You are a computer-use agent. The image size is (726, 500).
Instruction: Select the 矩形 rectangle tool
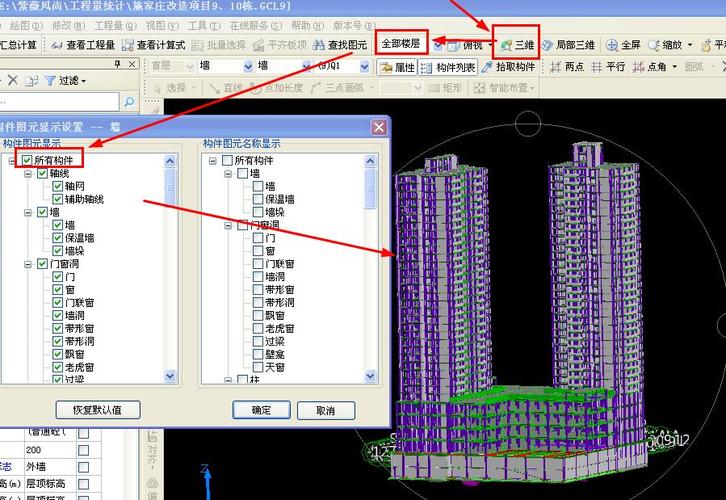pos(445,88)
